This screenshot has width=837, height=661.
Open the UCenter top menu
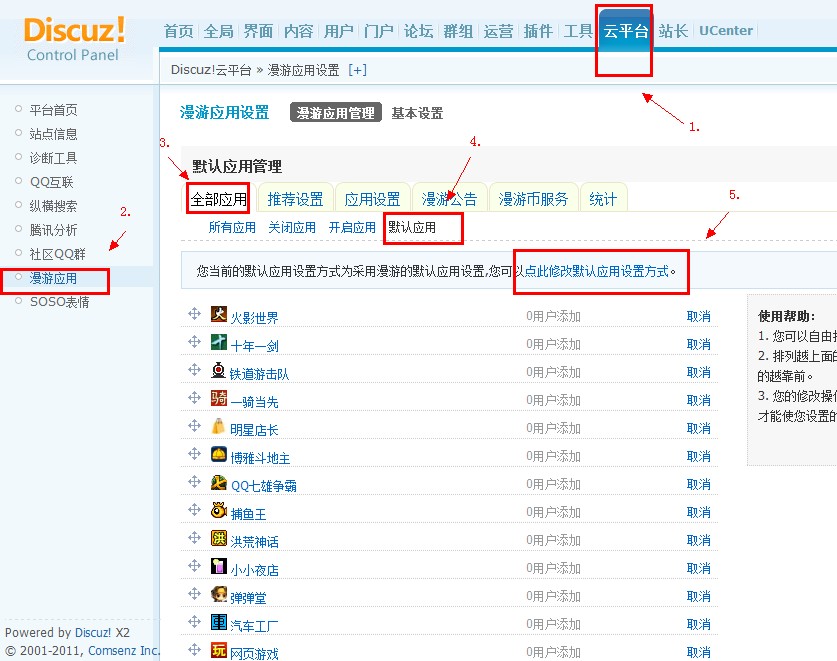[x=726, y=31]
